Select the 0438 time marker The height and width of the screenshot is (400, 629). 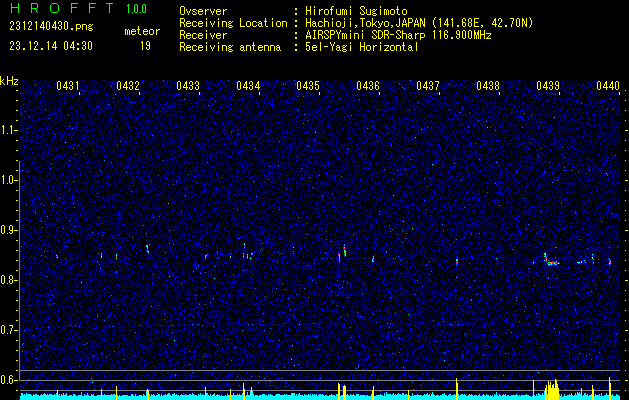click(488, 86)
